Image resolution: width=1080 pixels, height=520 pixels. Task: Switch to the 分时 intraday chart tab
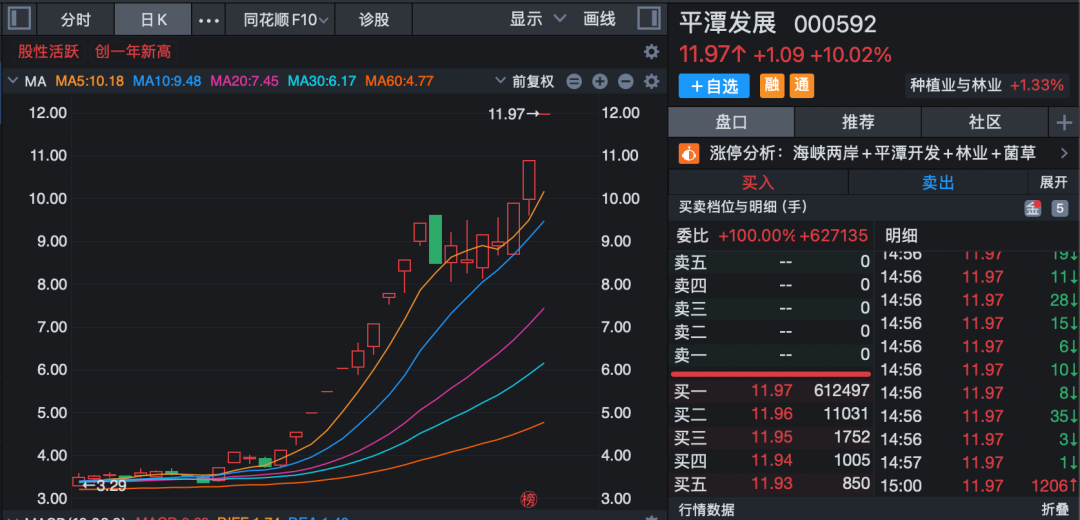coord(75,19)
